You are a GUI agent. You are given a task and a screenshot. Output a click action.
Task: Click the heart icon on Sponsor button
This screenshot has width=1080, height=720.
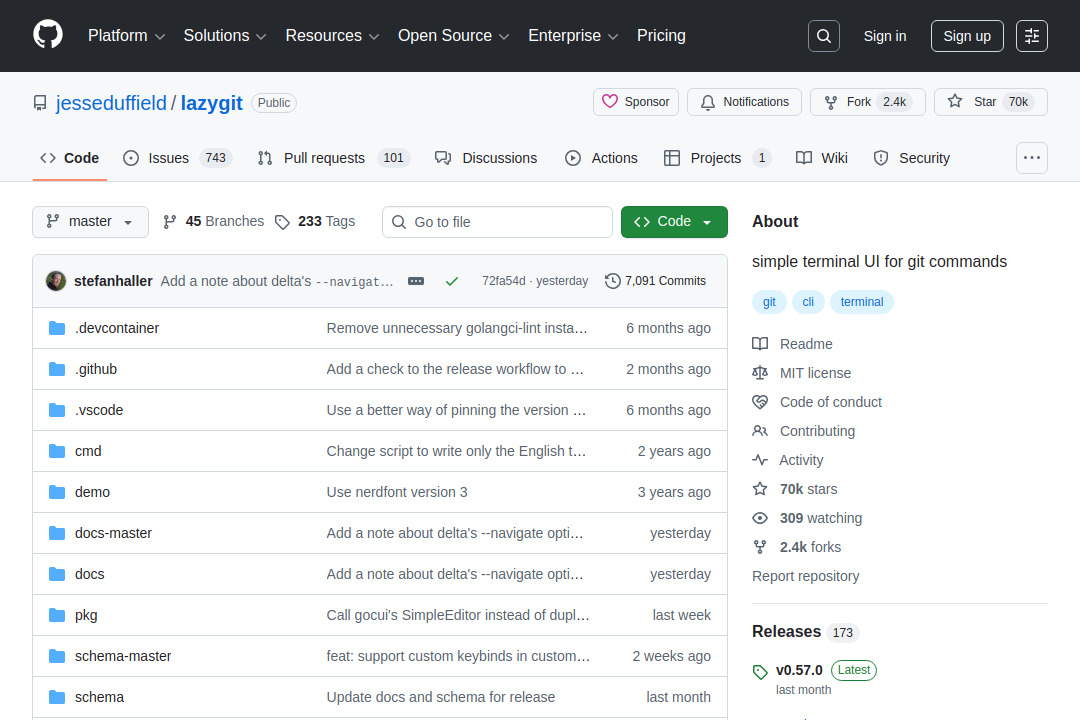point(611,101)
